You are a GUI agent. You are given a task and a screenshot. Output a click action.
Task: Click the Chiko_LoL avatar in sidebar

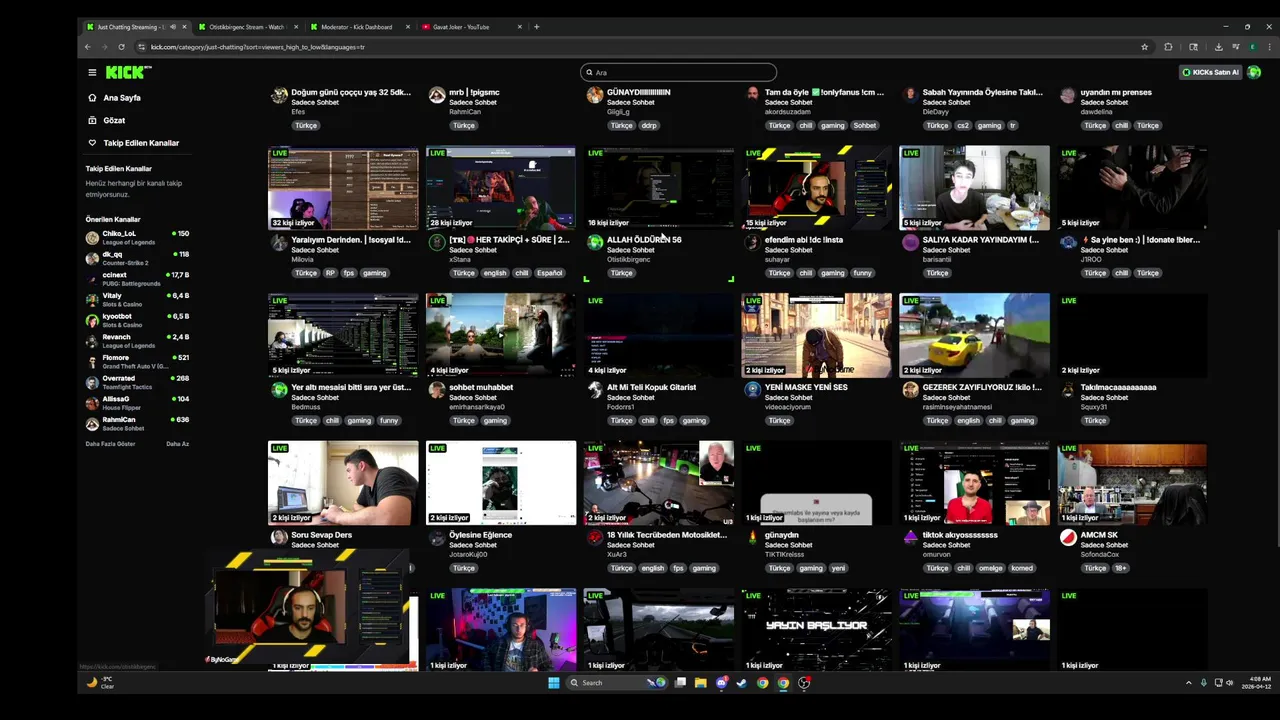click(92, 238)
